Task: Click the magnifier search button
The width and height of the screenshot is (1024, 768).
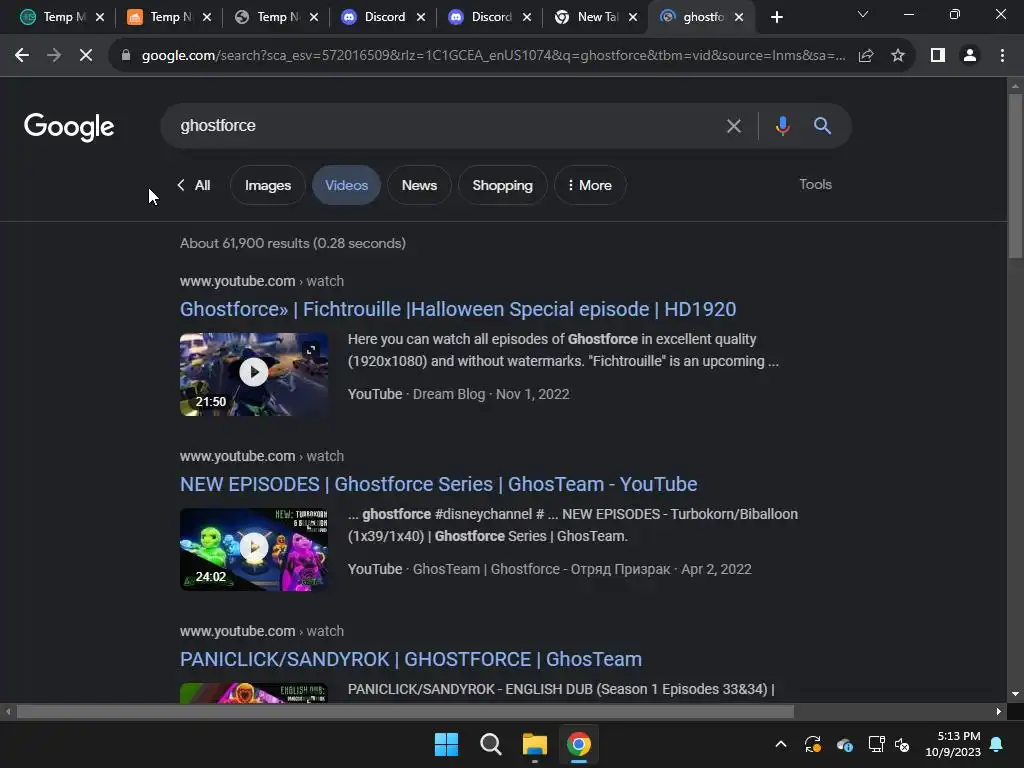Action: coord(822,125)
